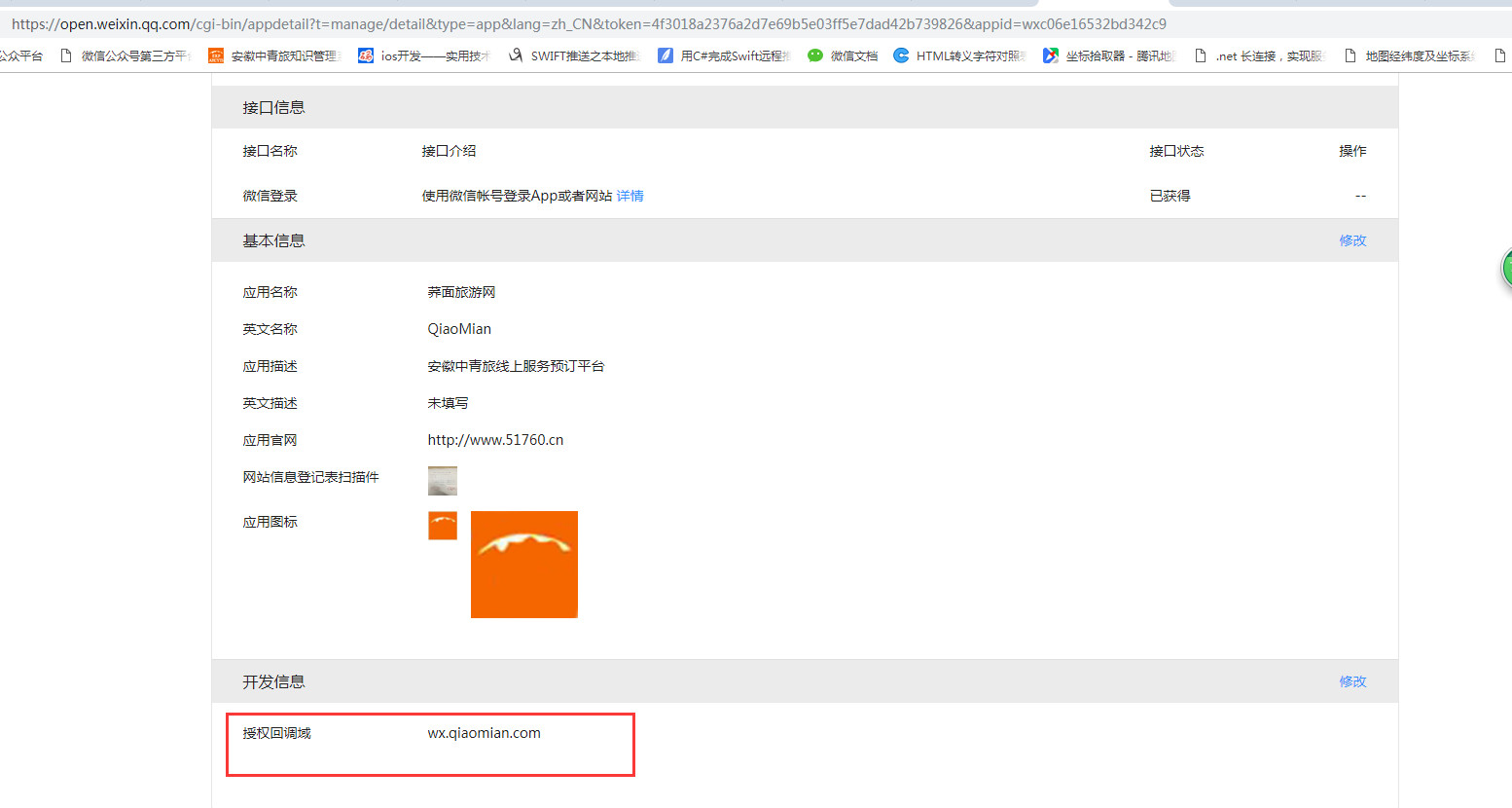Open the 微信公众号第三方平台 bookmark
The height and width of the screenshot is (808, 1512).
[x=126, y=56]
